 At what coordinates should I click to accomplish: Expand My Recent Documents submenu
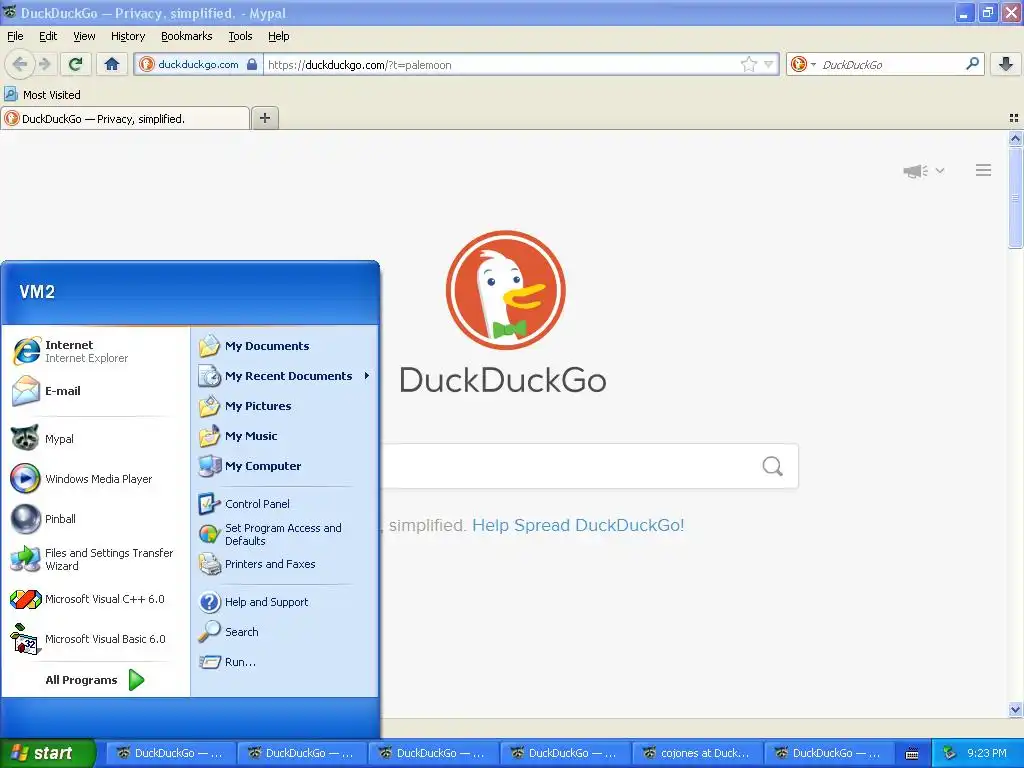(x=284, y=376)
